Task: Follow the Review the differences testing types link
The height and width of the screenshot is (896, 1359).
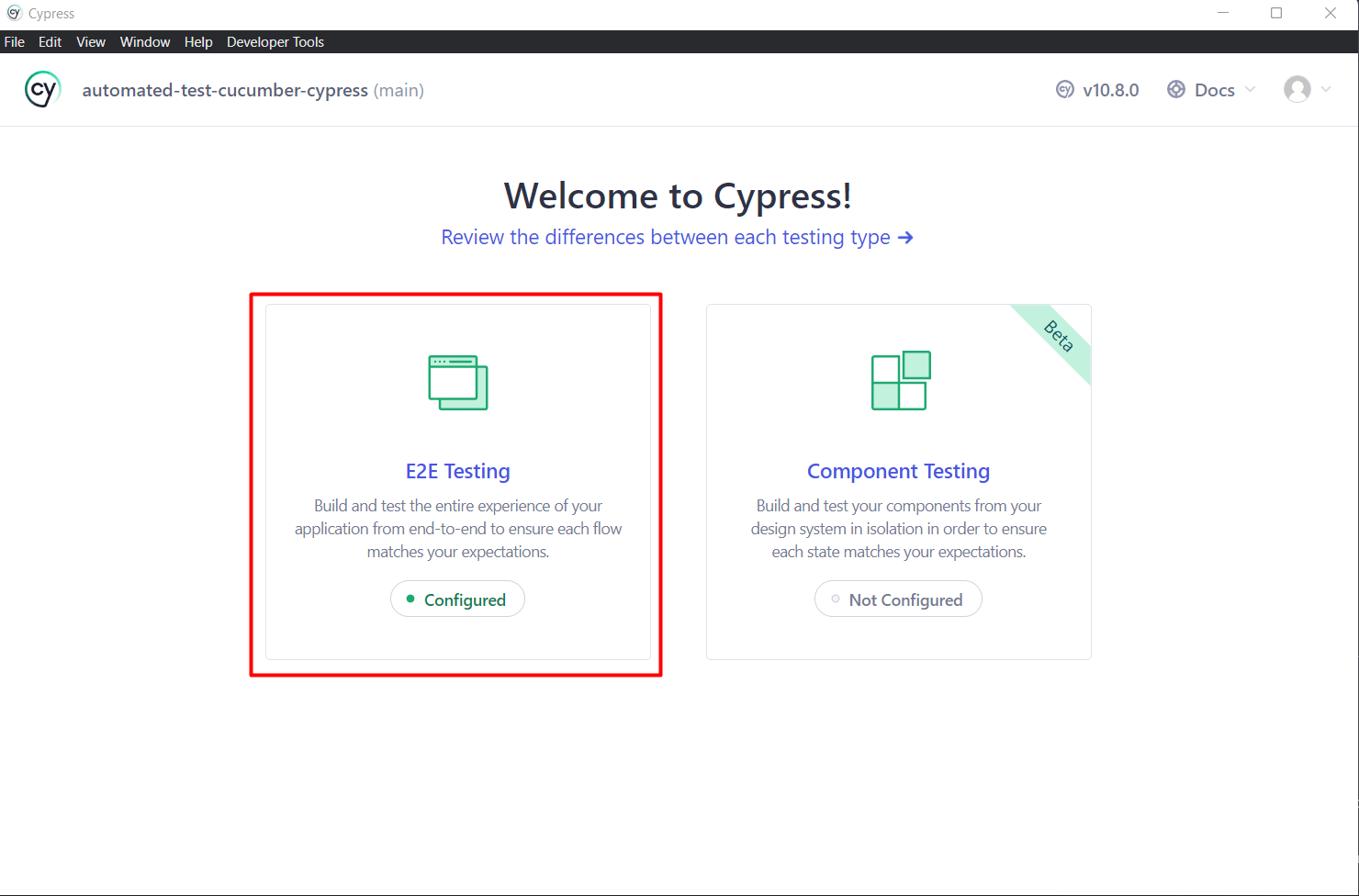Action: click(x=678, y=237)
